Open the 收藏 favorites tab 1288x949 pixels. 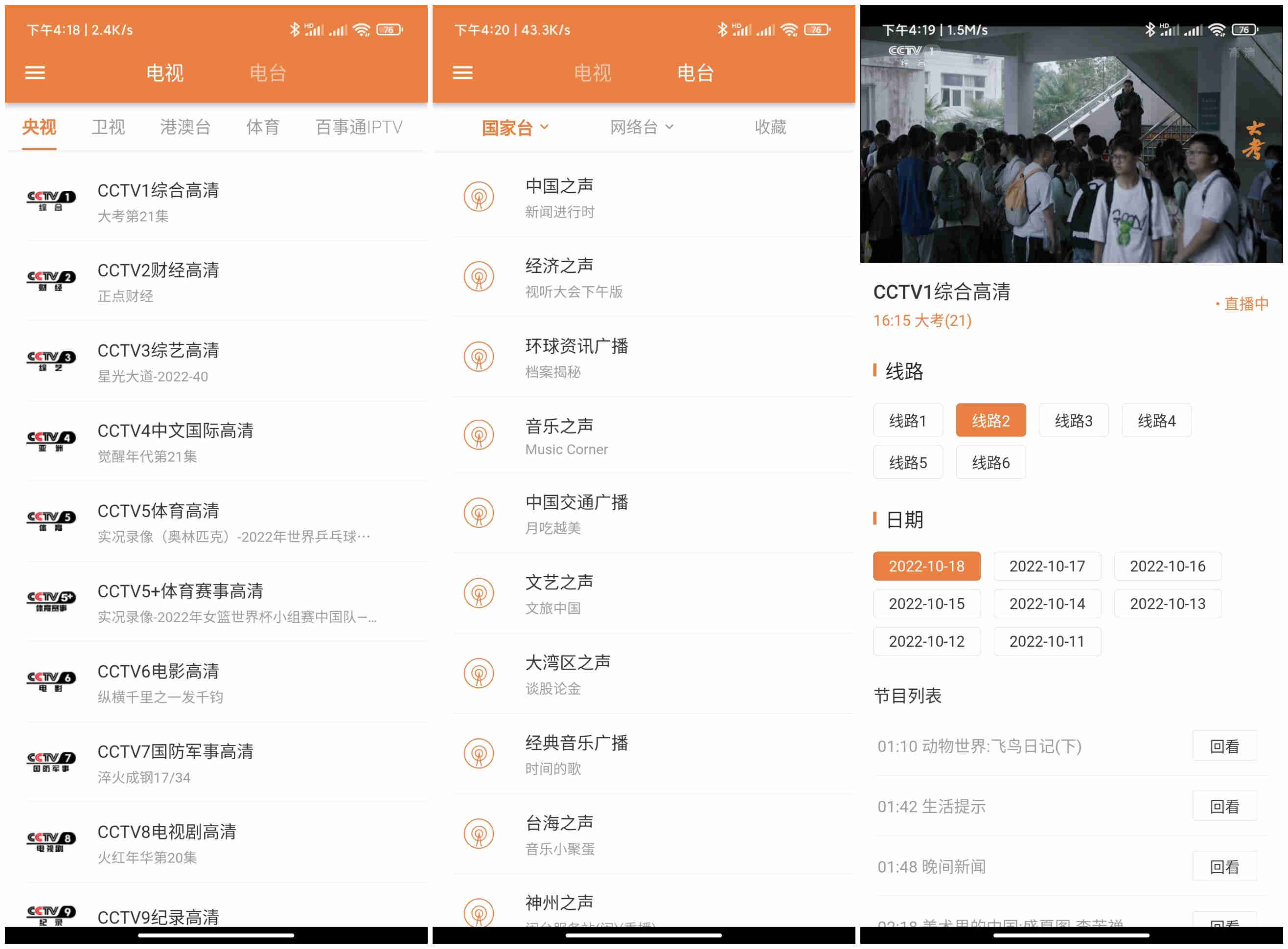click(x=770, y=127)
